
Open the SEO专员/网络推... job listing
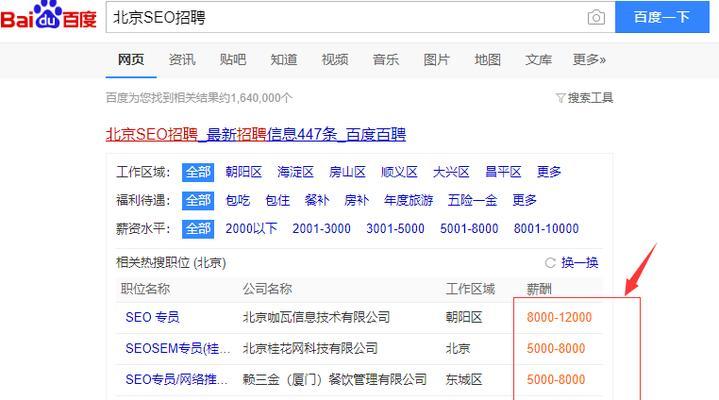coord(177,380)
